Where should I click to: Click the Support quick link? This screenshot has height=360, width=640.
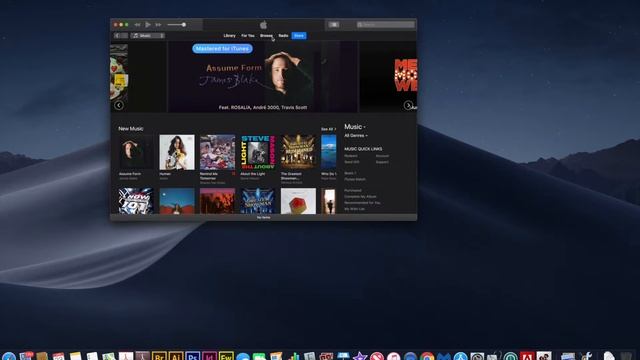point(382,162)
